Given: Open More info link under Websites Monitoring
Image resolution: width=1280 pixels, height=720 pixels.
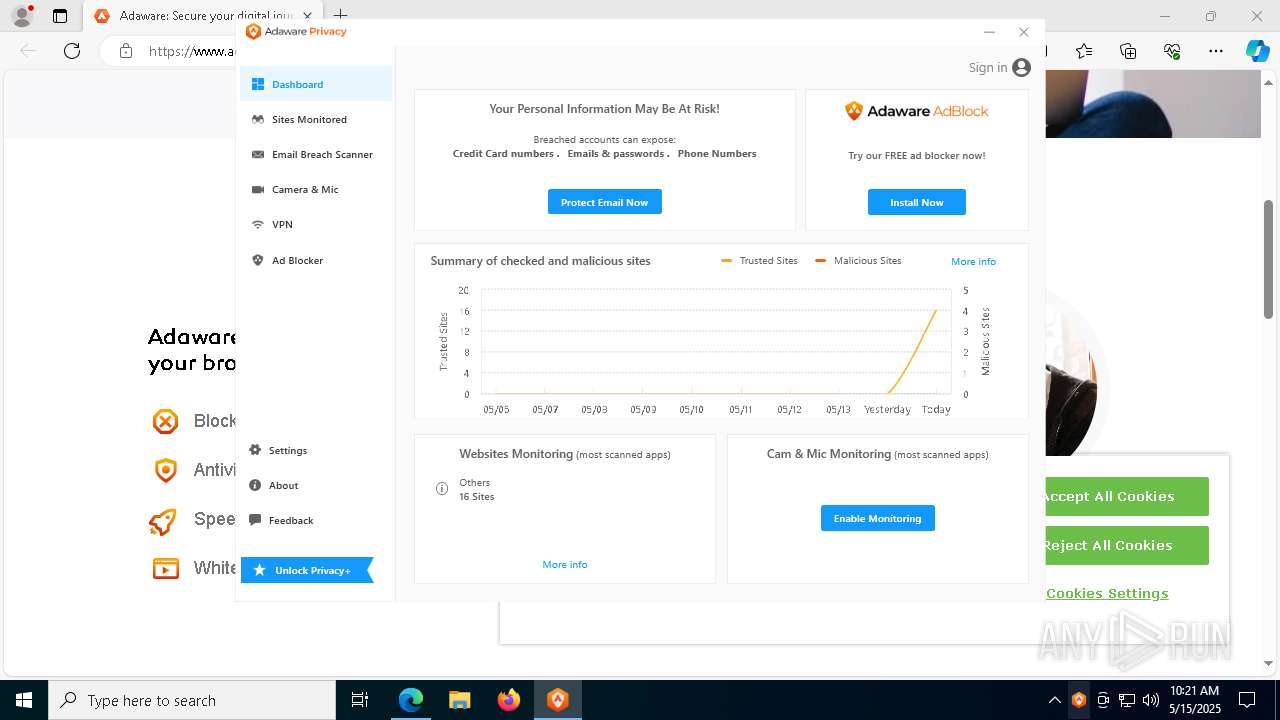Looking at the screenshot, I should tap(564, 564).
